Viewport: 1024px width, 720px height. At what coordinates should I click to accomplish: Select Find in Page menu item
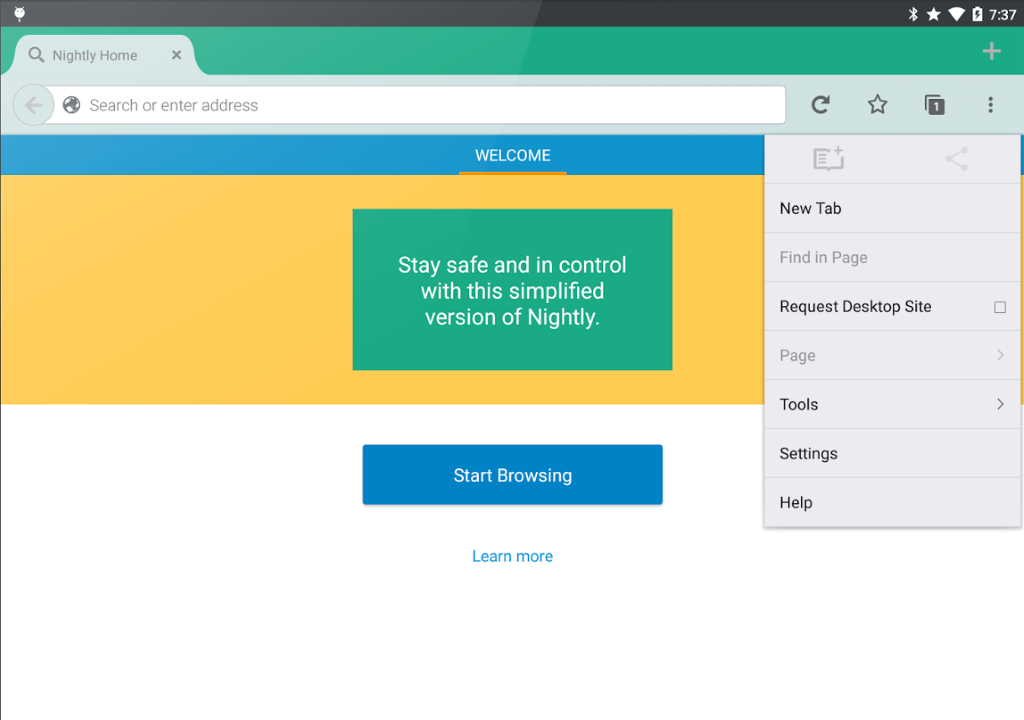(892, 257)
